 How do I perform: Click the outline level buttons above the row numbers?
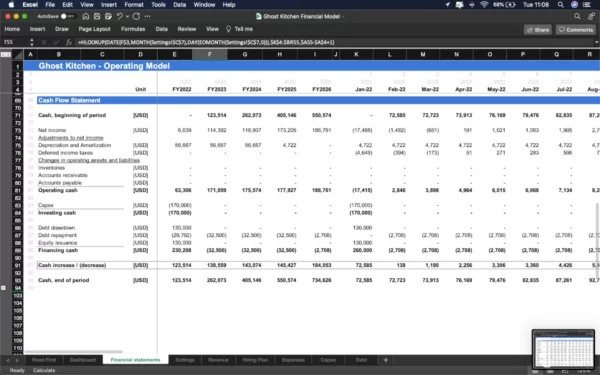[6, 55]
